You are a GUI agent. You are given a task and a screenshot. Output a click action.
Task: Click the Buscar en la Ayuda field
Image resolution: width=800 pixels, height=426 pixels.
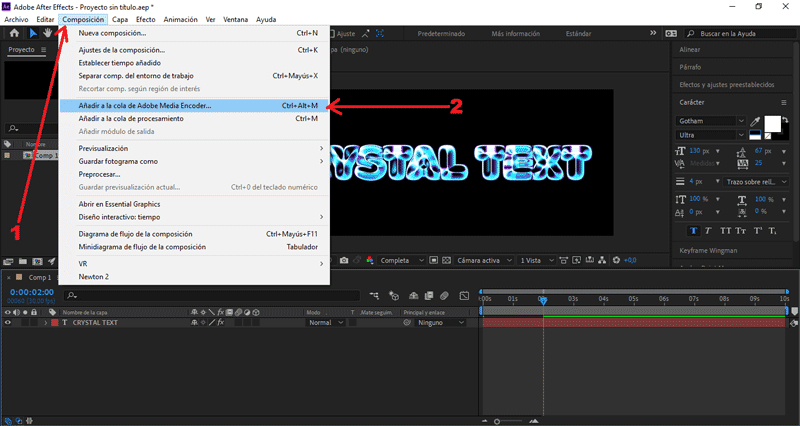click(739, 34)
